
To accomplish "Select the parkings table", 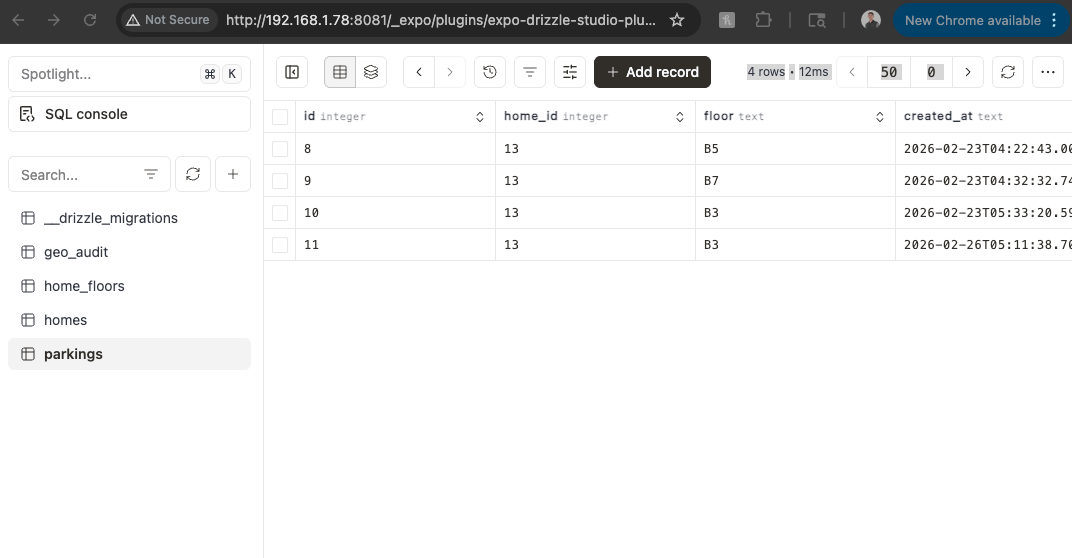I will coord(129,354).
